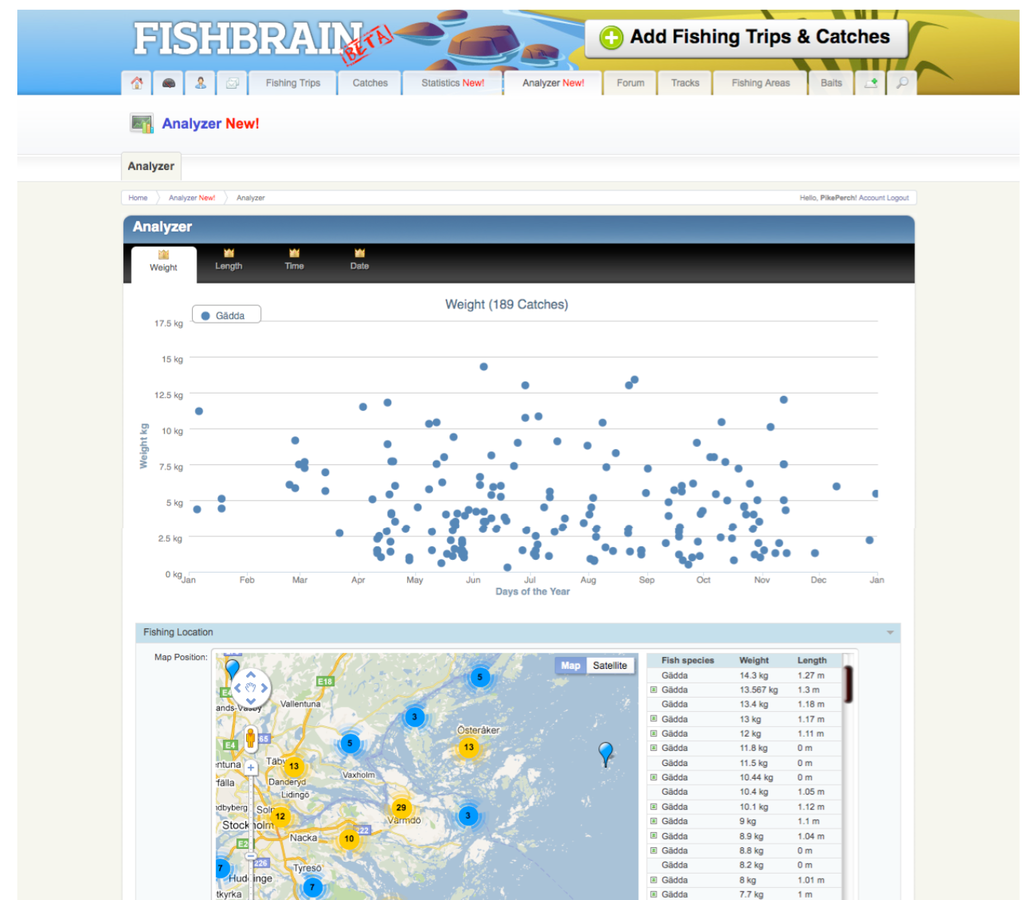The image size is (1025, 900).
Task: Pan the map up with the arrow
Action: [250, 675]
